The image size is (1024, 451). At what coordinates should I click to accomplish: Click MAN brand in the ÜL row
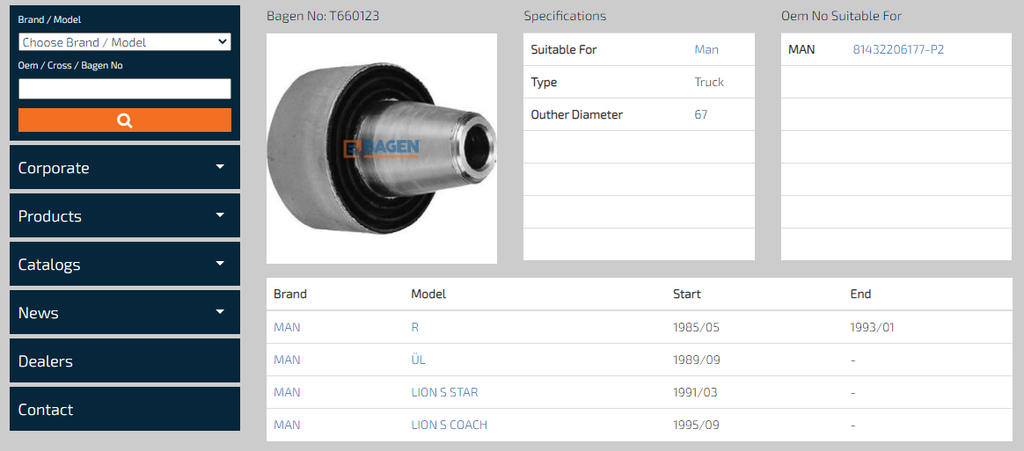click(287, 360)
